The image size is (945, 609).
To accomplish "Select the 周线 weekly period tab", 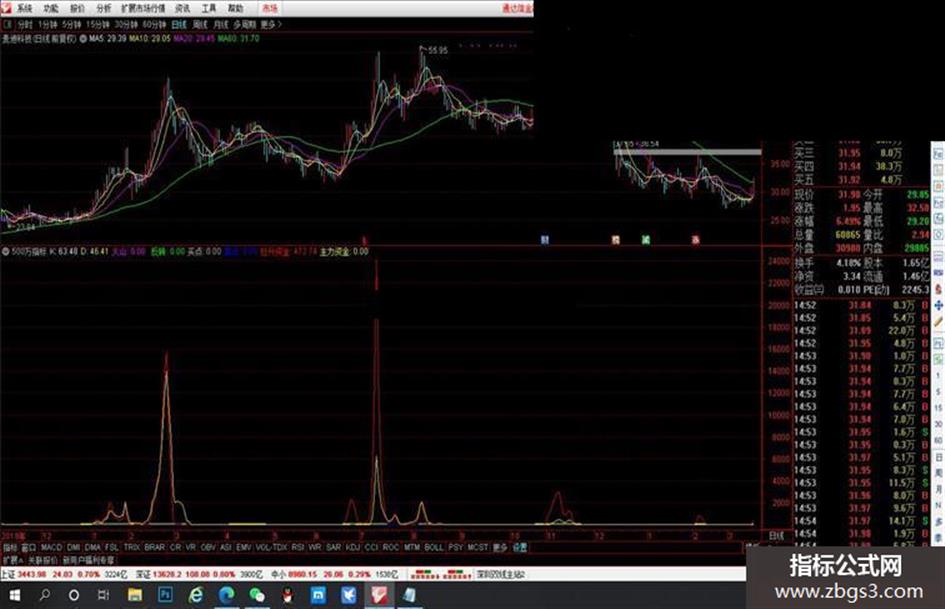I will (x=200, y=25).
